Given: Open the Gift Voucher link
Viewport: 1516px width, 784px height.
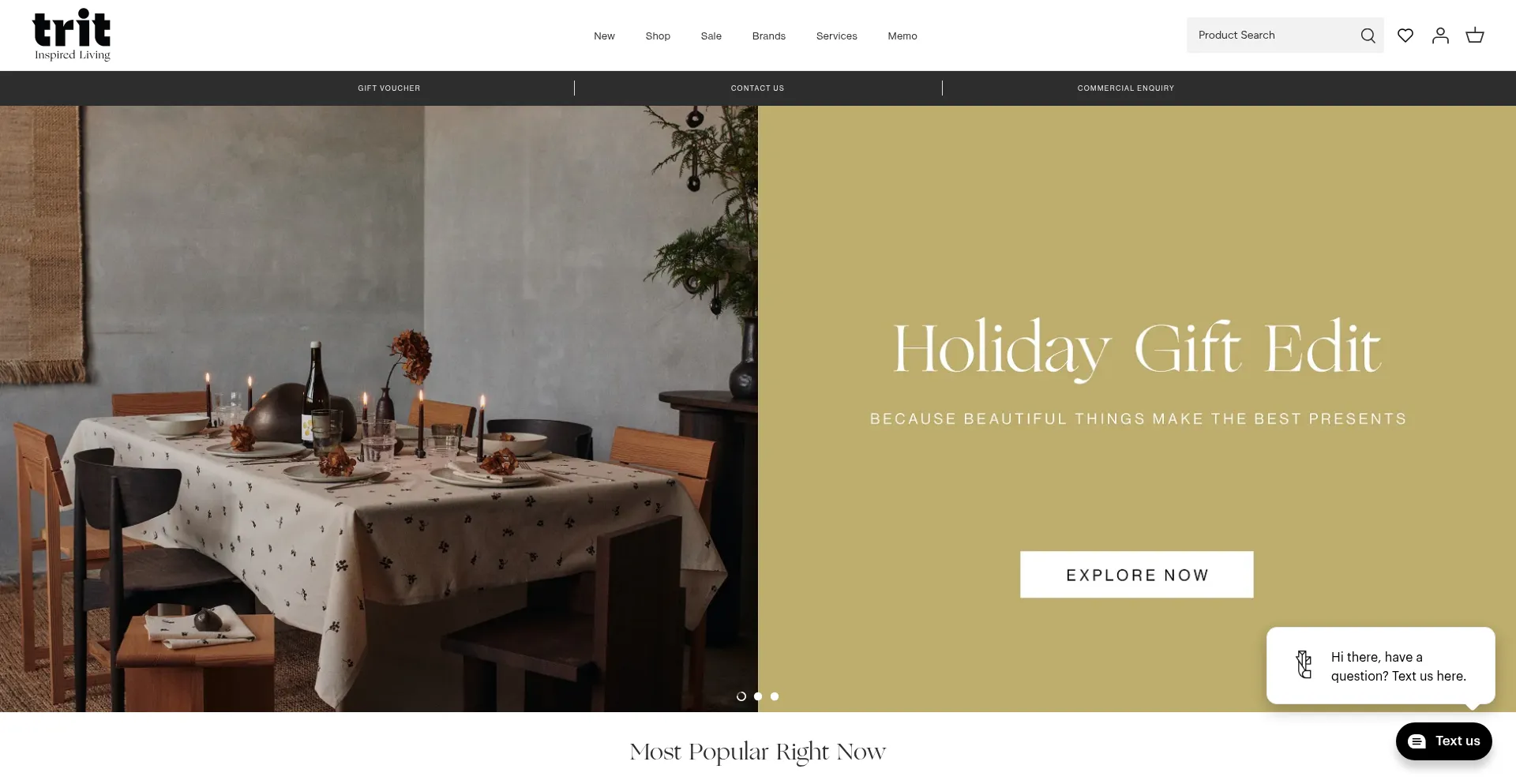Looking at the screenshot, I should coord(389,88).
